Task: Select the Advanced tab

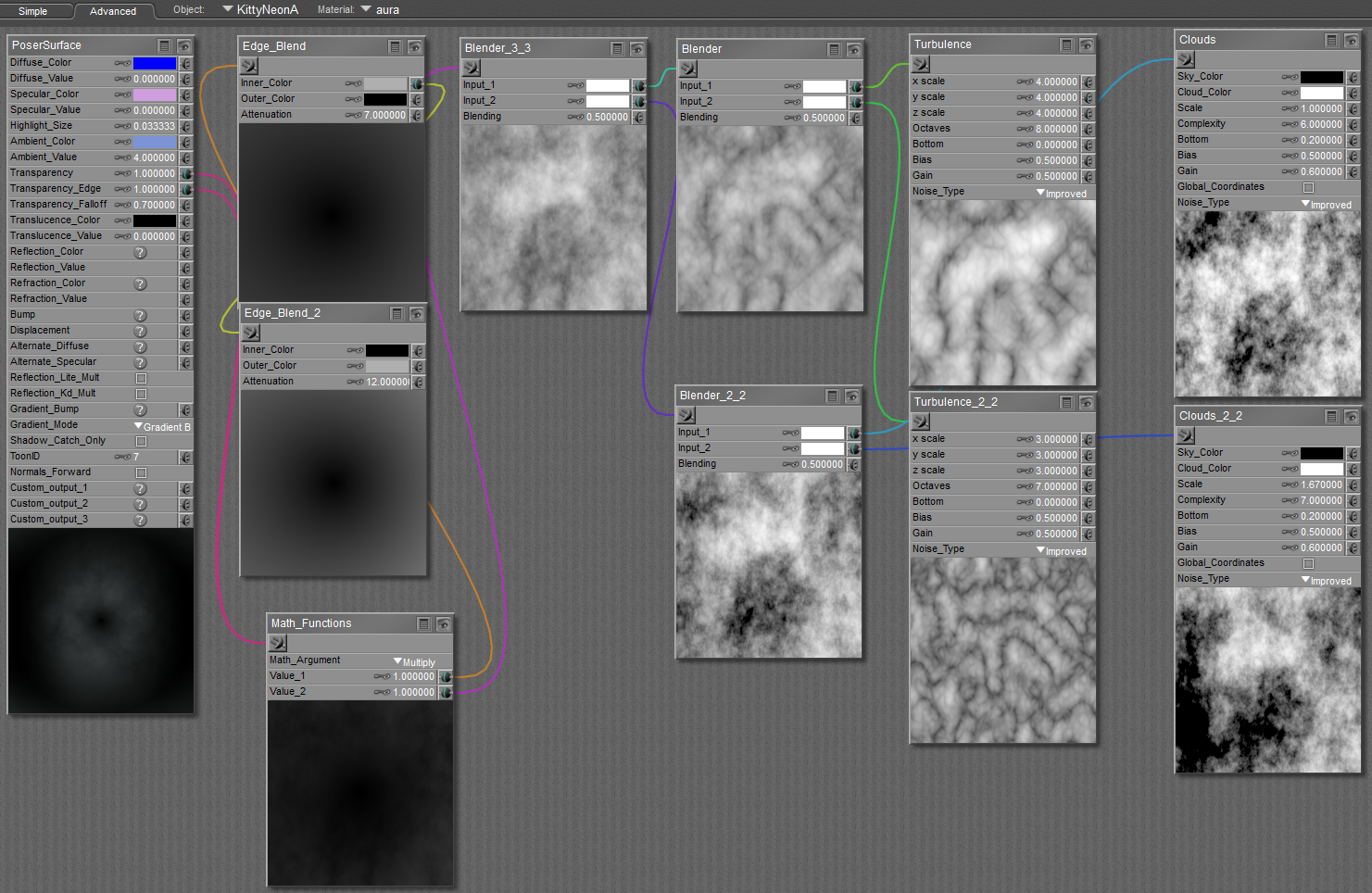Action: pos(113,11)
